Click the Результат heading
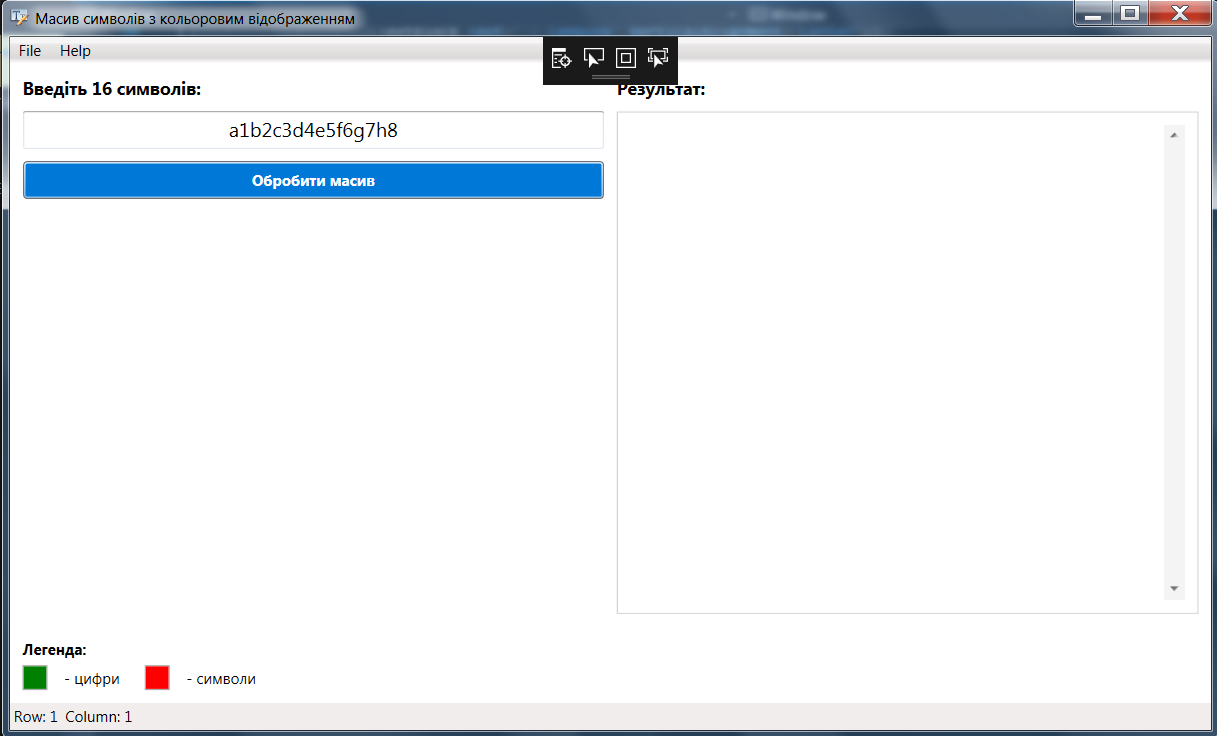Image resolution: width=1217 pixels, height=736 pixels. tap(661, 89)
